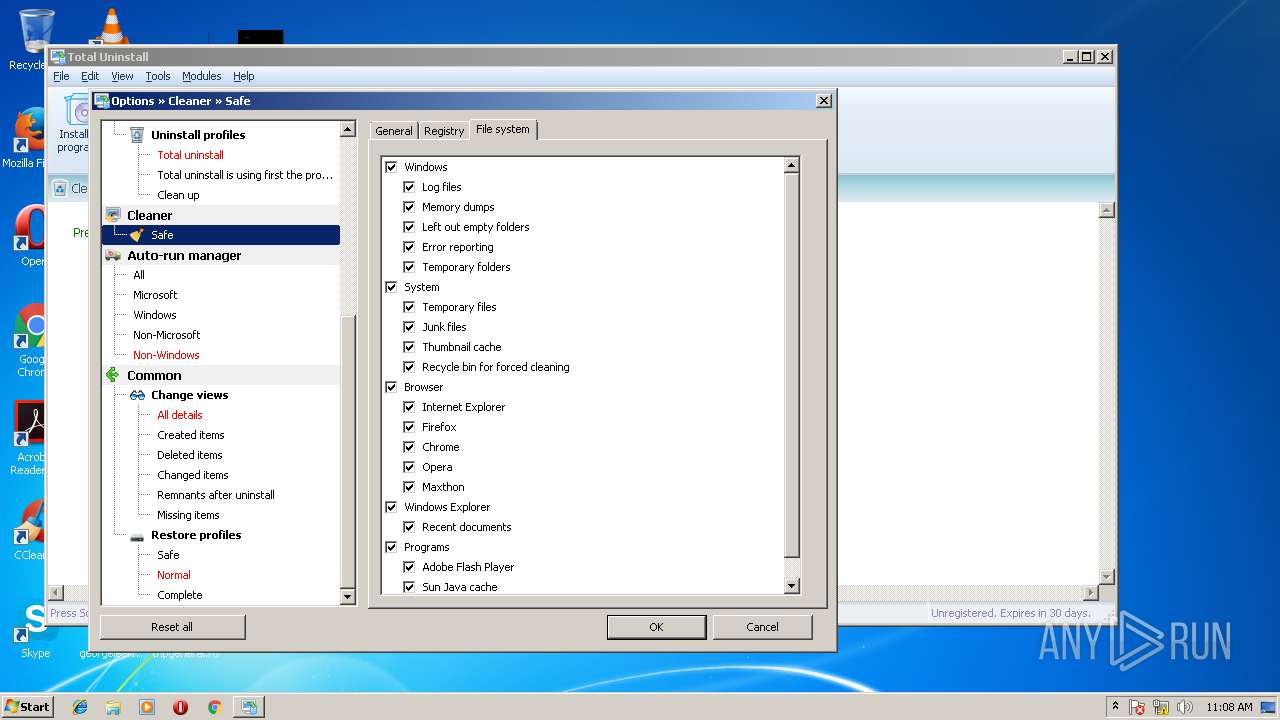This screenshot has height=720, width=1280.
Task: Toggle the Memory dumps checkbox
Action: [x=409, y=207]
